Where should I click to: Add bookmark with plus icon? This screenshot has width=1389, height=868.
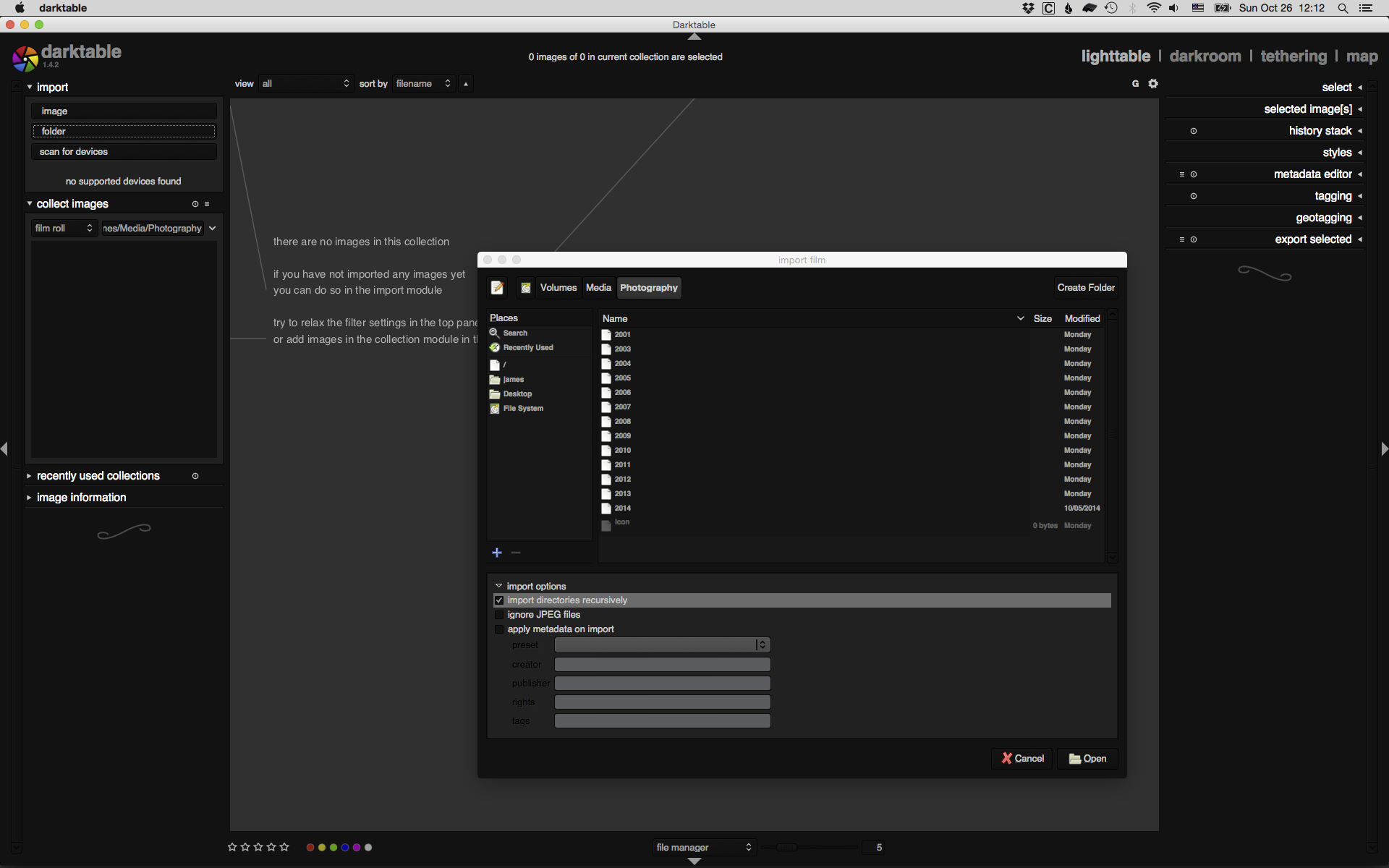coord(497,553)
